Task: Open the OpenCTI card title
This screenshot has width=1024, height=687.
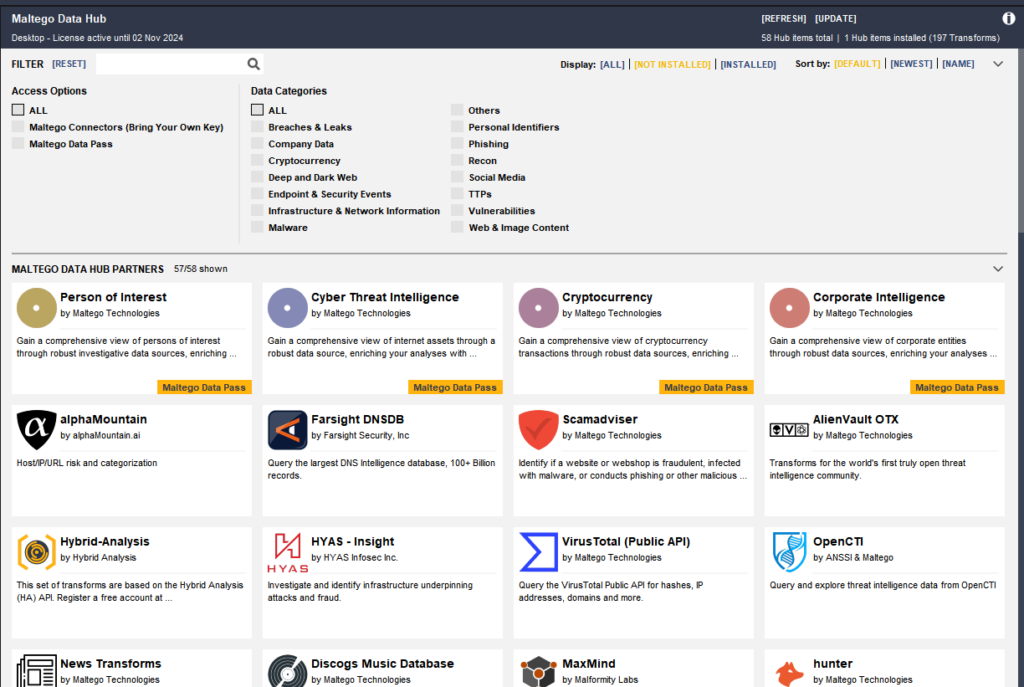Action: pyautogui.click(x=838, y=541)
